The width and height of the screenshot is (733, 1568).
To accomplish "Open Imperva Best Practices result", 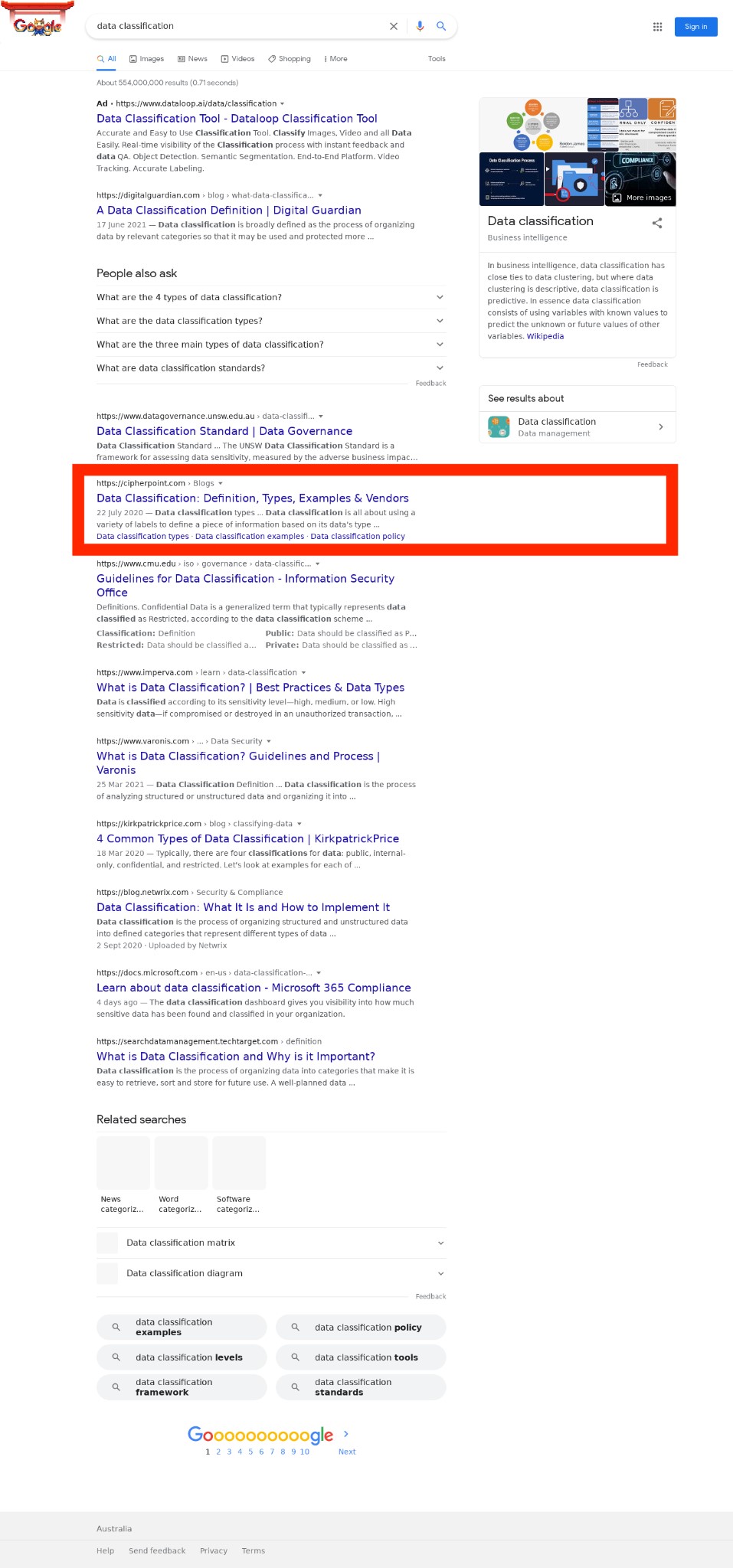I will 250,688.
